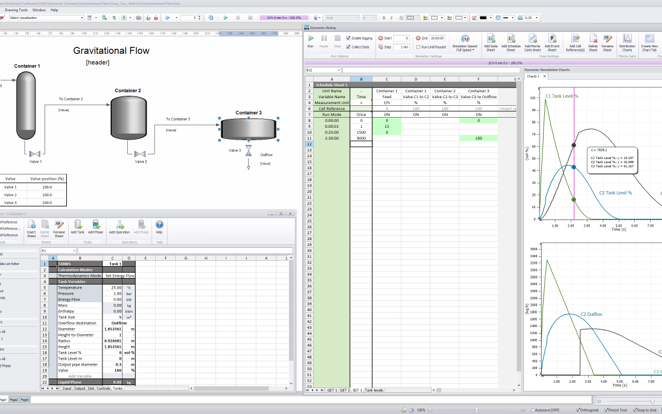Click the End time input field
662x414 pixels.
(x=437, y=38)
